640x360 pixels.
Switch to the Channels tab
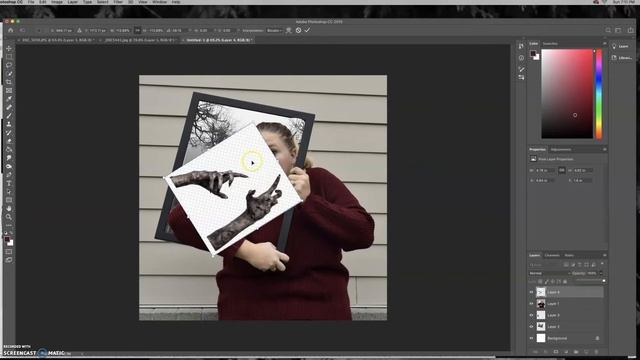(552, 255)
